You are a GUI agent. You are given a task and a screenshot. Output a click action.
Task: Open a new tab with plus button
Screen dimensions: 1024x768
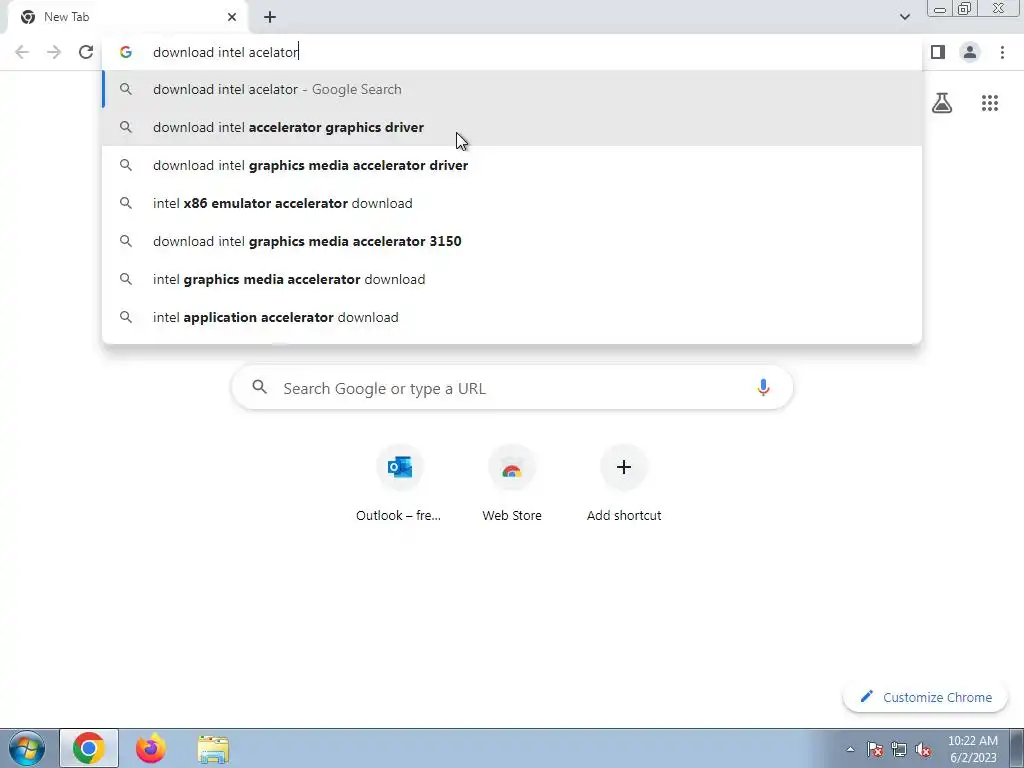pyautogui.click(x=270, y=17)
